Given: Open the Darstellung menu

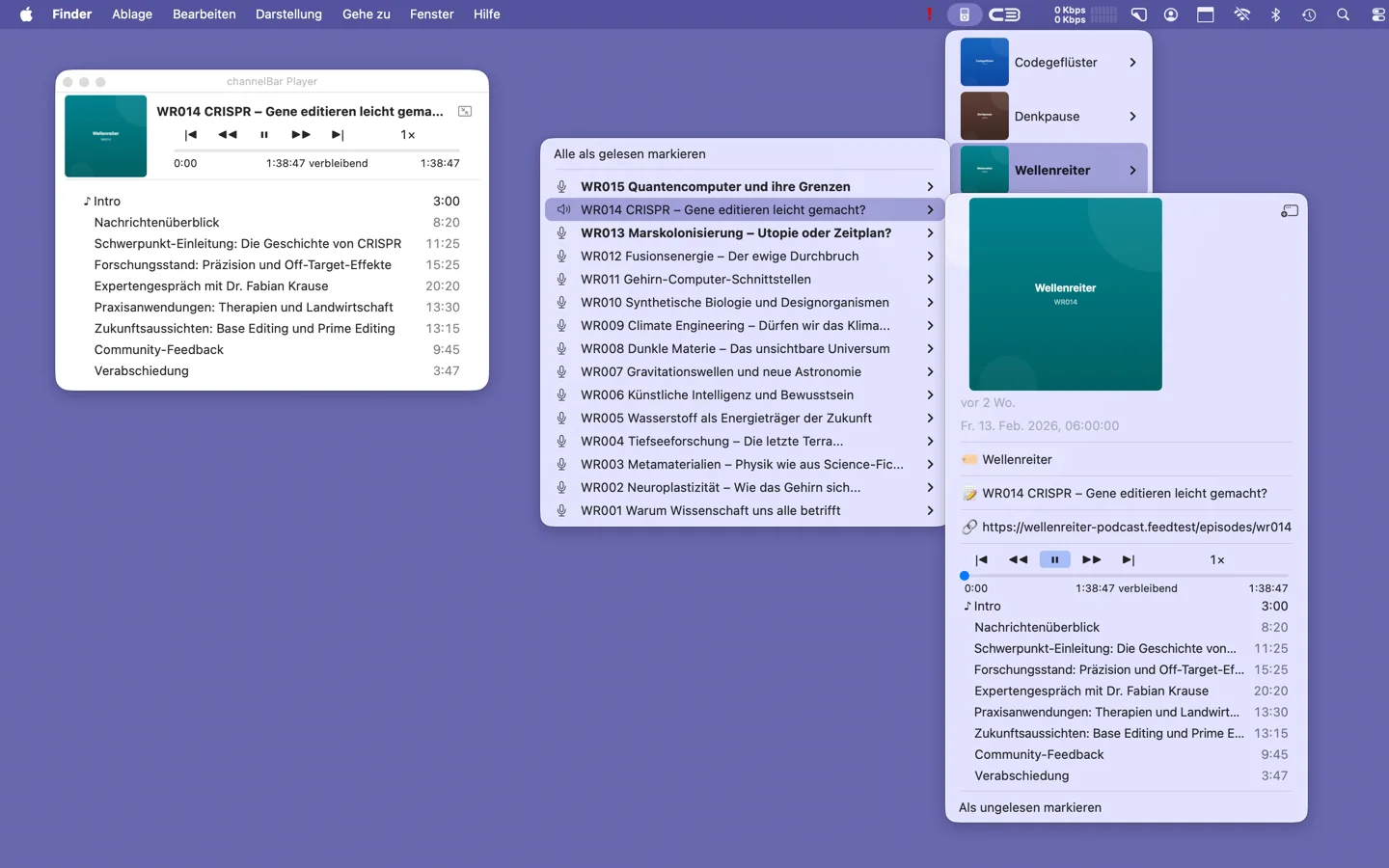Looking at the screenshot, I should (x=288, y=14).
